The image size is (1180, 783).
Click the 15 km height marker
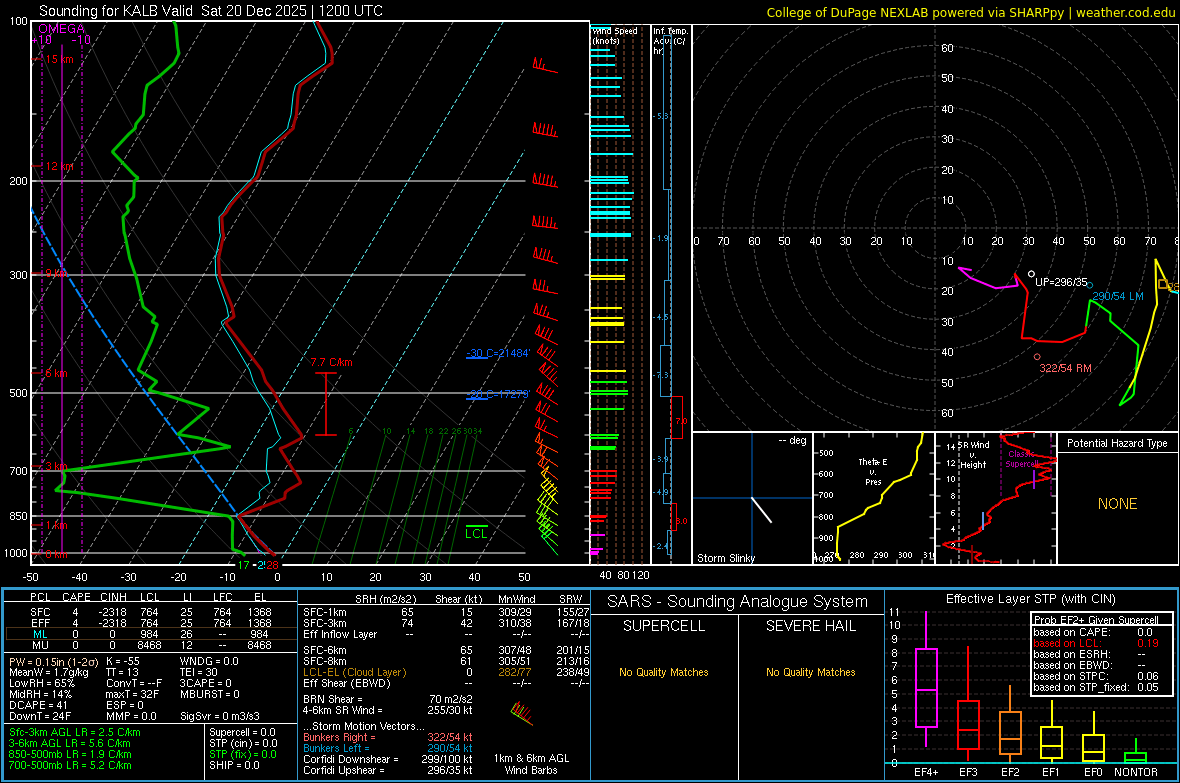tap(59, 59)
